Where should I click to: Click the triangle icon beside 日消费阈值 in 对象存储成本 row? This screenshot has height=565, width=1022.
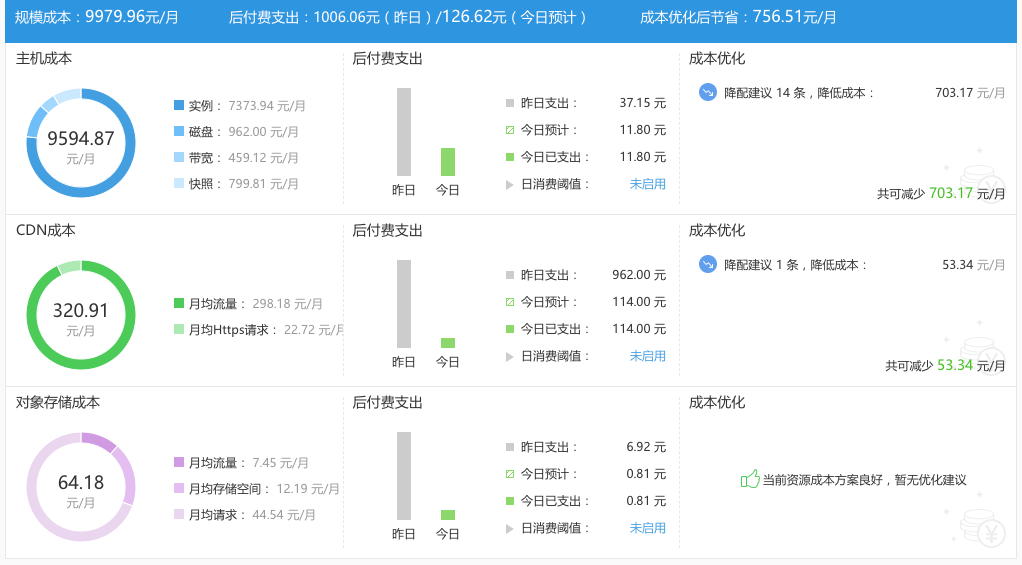pyautogui.click(x=510, y=528)
